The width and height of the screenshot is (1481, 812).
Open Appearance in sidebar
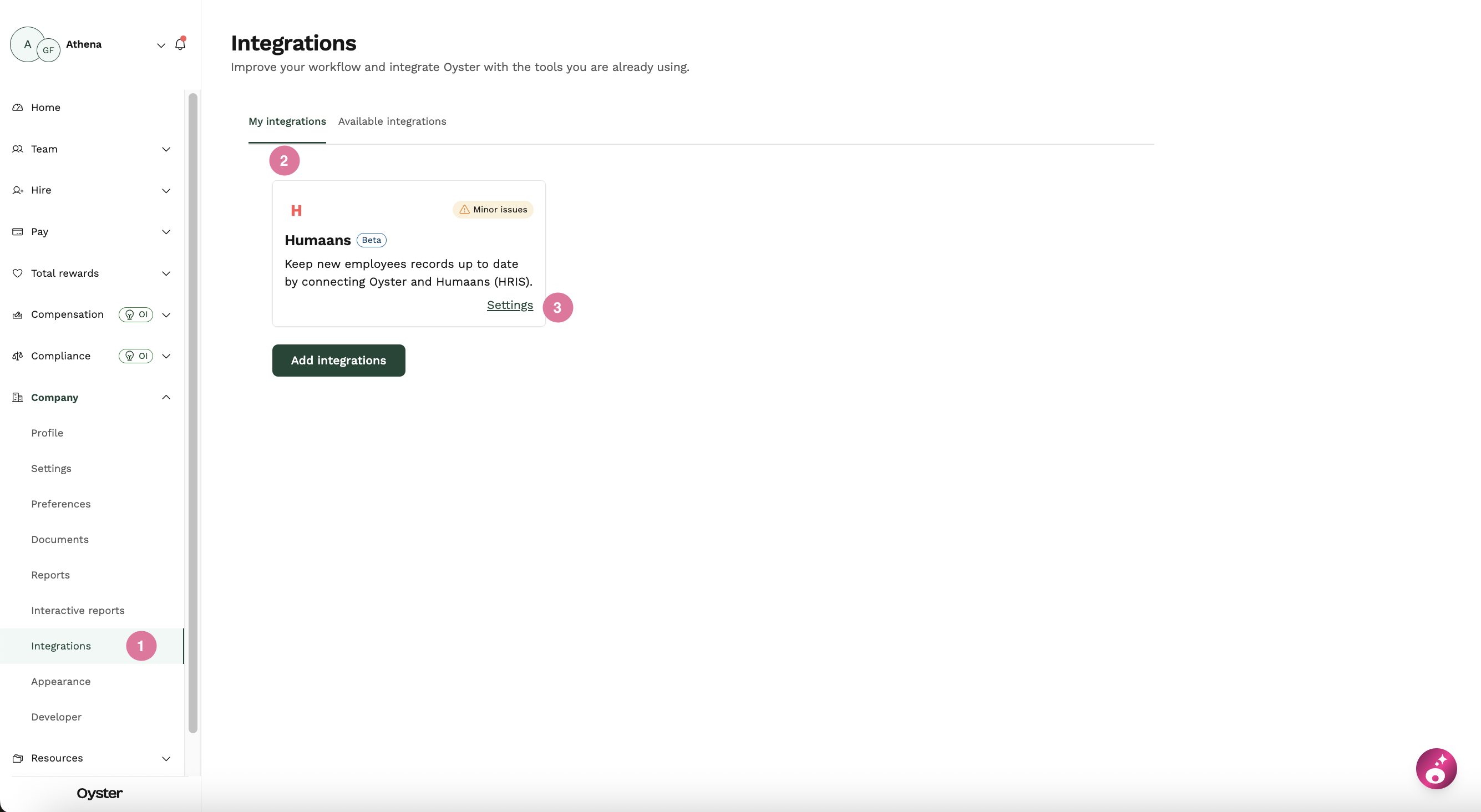(x=61, y=682)
